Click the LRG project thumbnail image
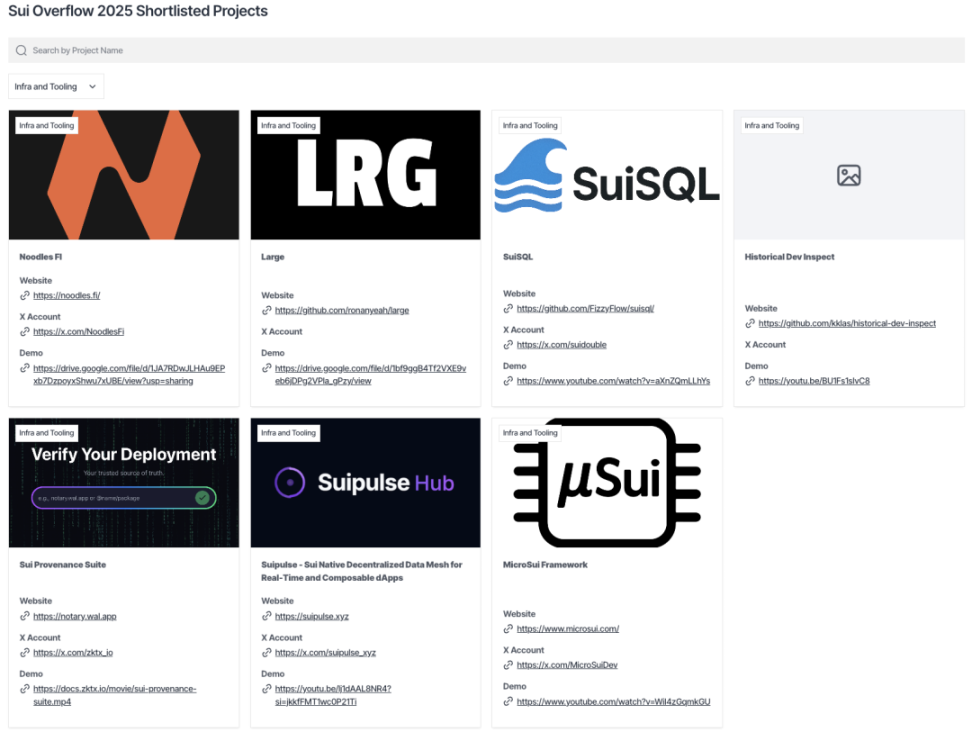Image resolution: width=972 pixels, height=732 pixels. 365,175
